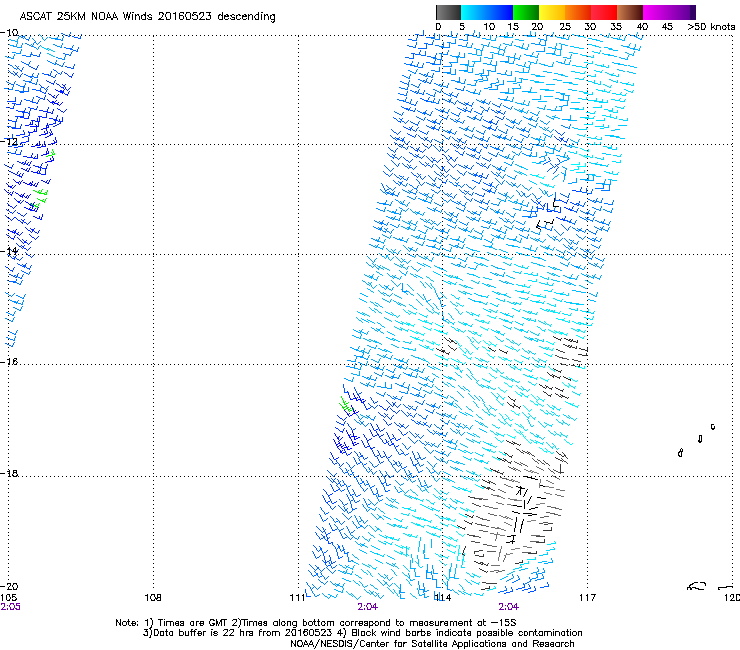The image size is (740, 650).
Task: Click the '2:04' time label between 111 and 114
Action: 368,607
